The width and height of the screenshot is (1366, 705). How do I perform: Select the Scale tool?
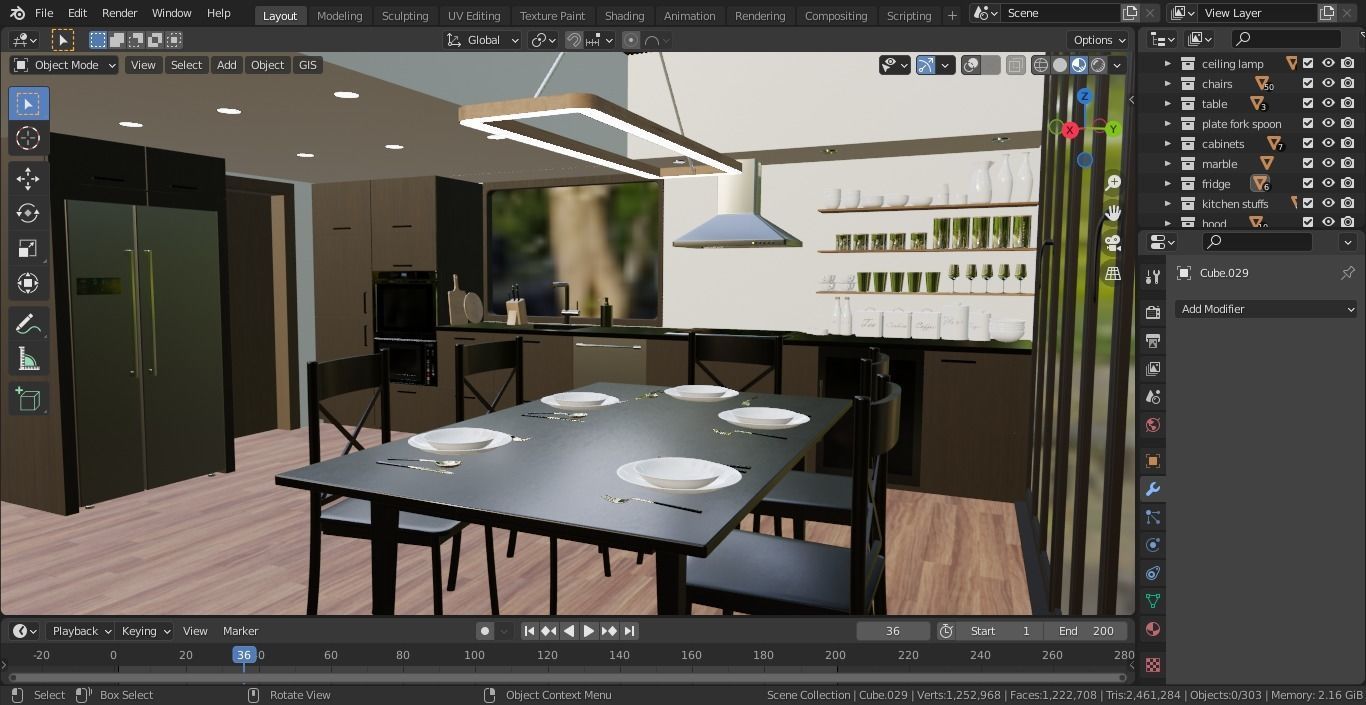[28, 248]
